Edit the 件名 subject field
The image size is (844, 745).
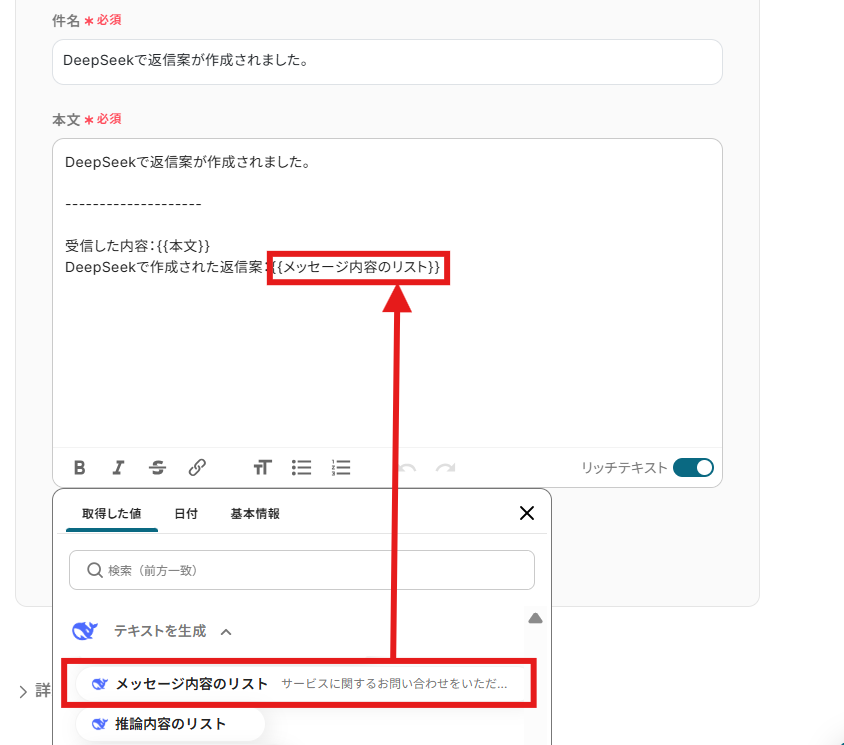(x=387, y=62)
